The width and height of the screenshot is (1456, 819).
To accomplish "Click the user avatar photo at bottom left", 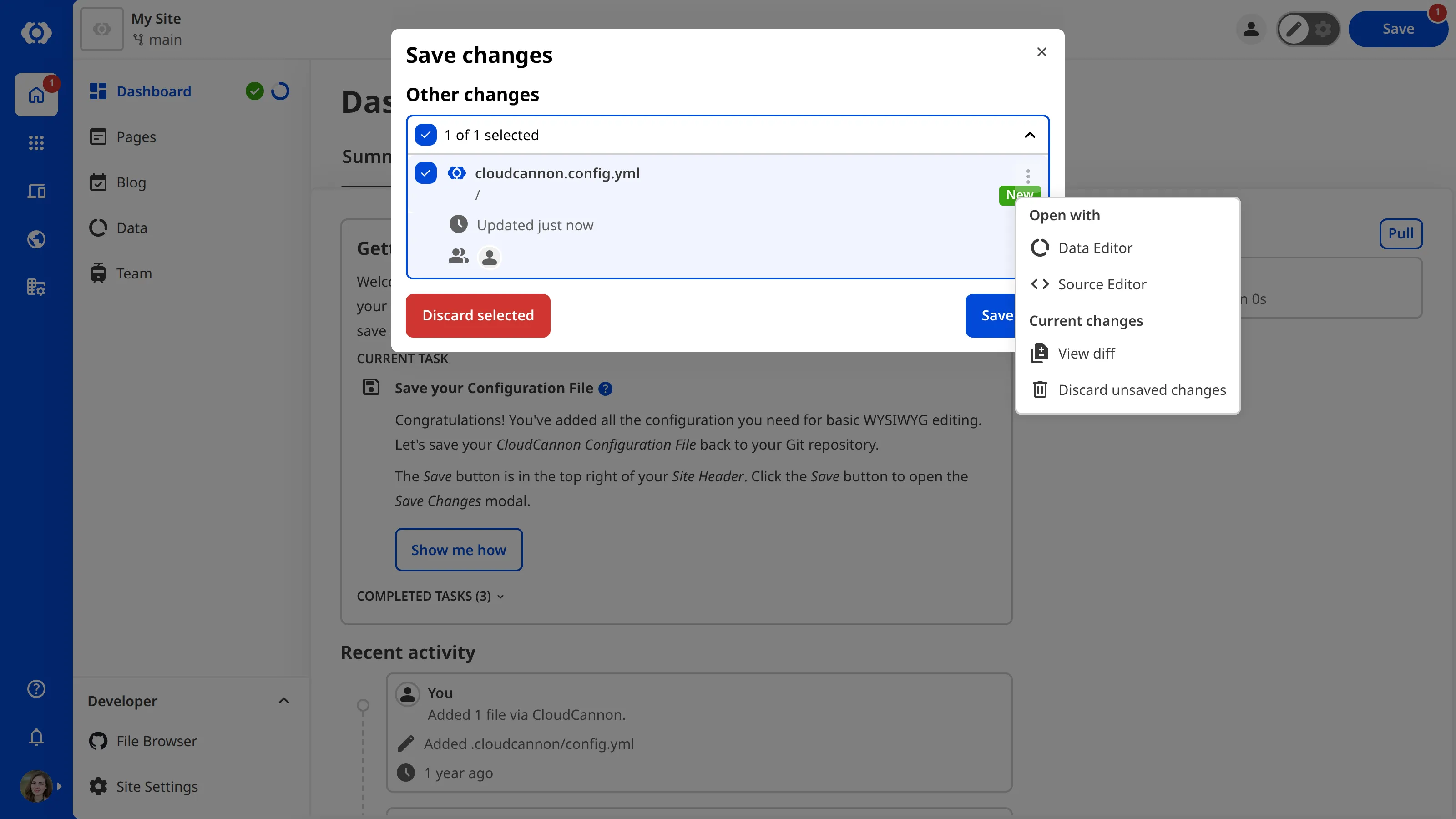I will [x=36, y=786].
